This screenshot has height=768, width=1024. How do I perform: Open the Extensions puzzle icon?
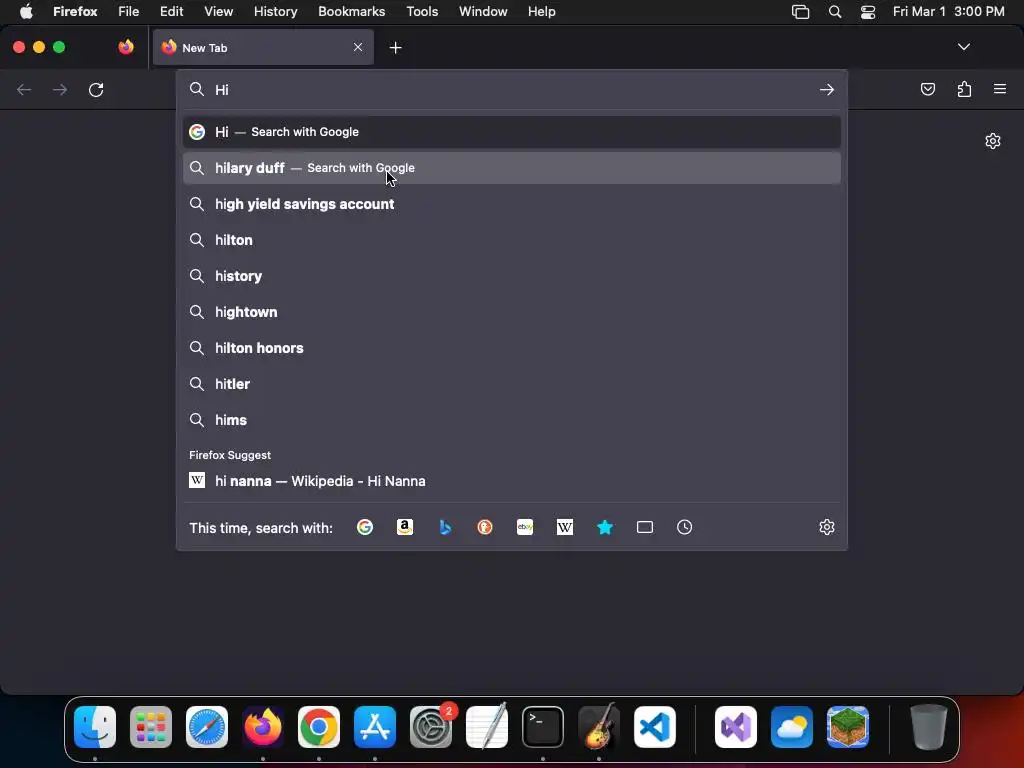[x=964, y=89]
